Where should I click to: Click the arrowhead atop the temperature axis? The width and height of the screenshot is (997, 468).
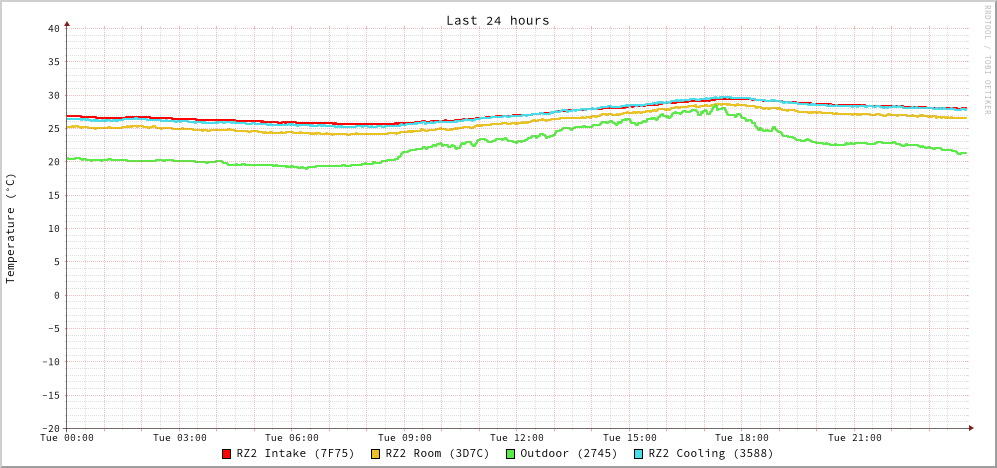[67, 22]
